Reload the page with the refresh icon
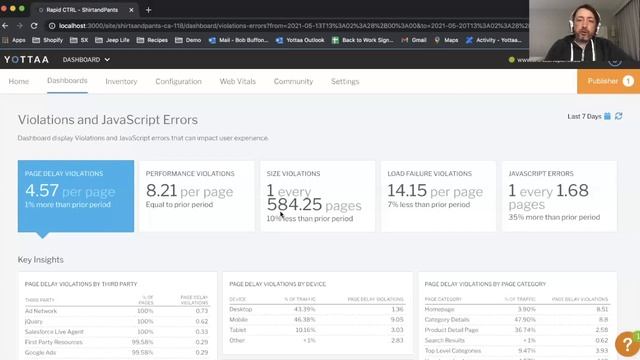 tap(34, 26)
